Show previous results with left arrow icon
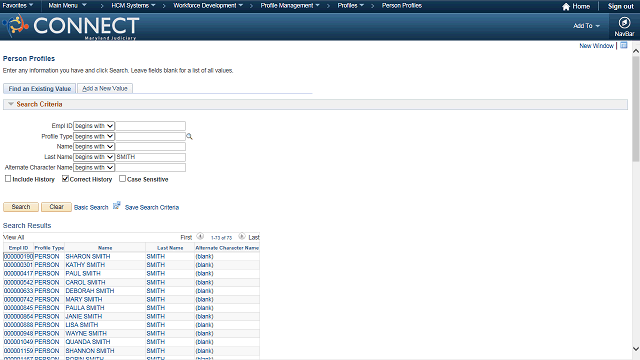Screen dimensions: 640x360 tap(200, 236)
